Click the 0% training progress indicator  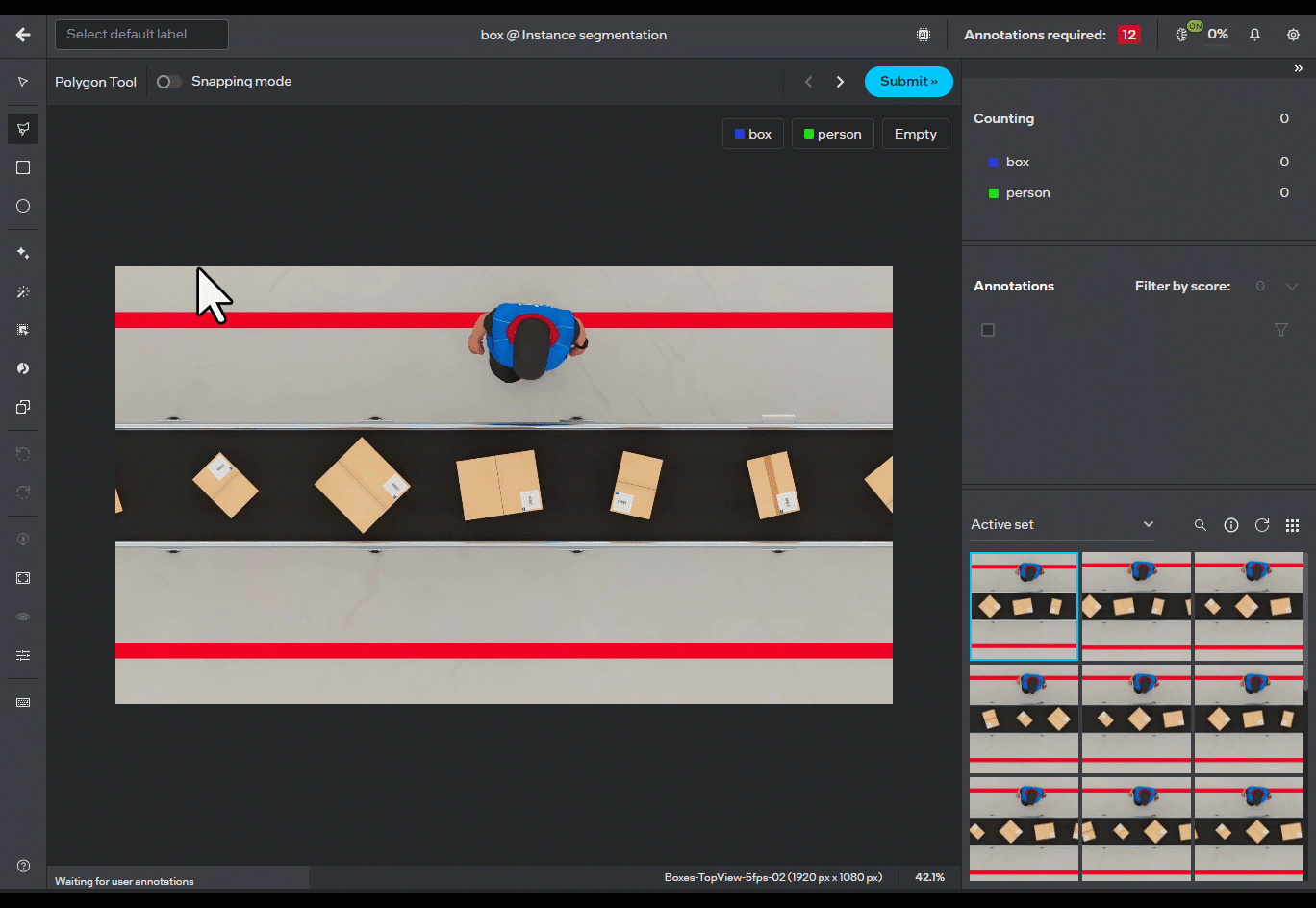click(1218, 35)
